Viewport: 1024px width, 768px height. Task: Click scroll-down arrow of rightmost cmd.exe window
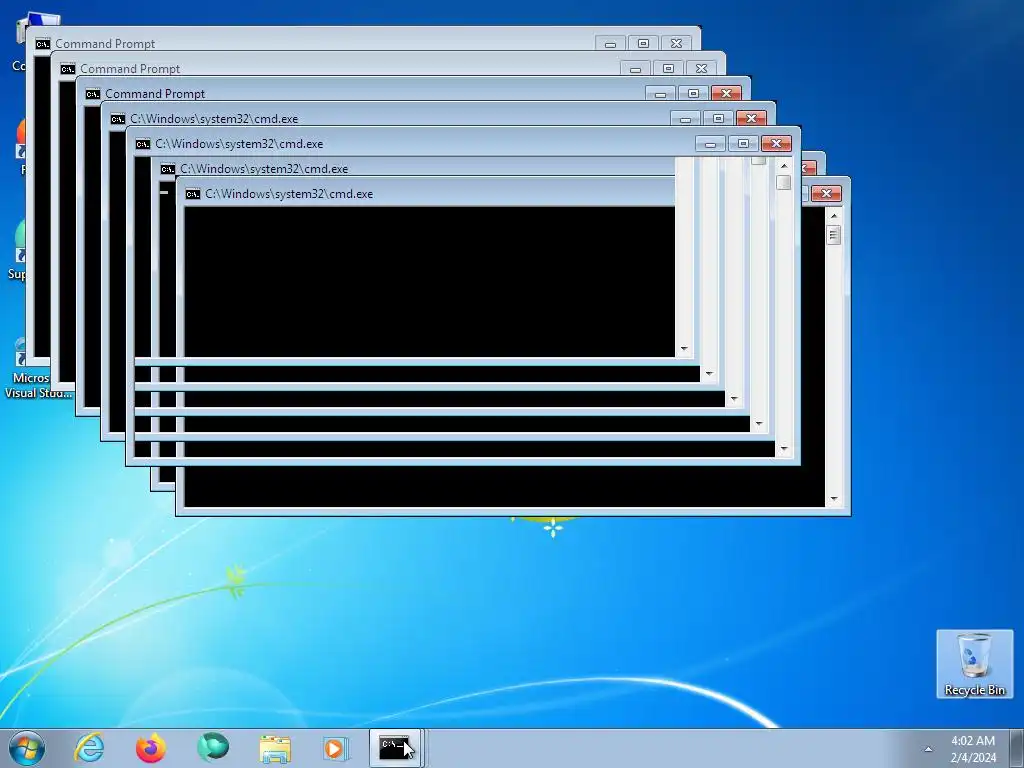point(833,500)
